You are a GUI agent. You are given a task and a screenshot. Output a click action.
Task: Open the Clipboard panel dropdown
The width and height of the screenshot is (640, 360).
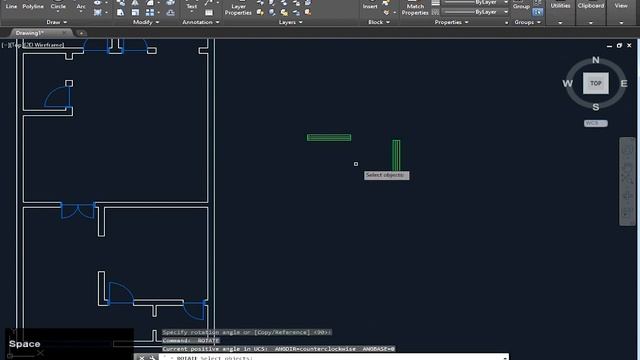[x=591, y=23]
